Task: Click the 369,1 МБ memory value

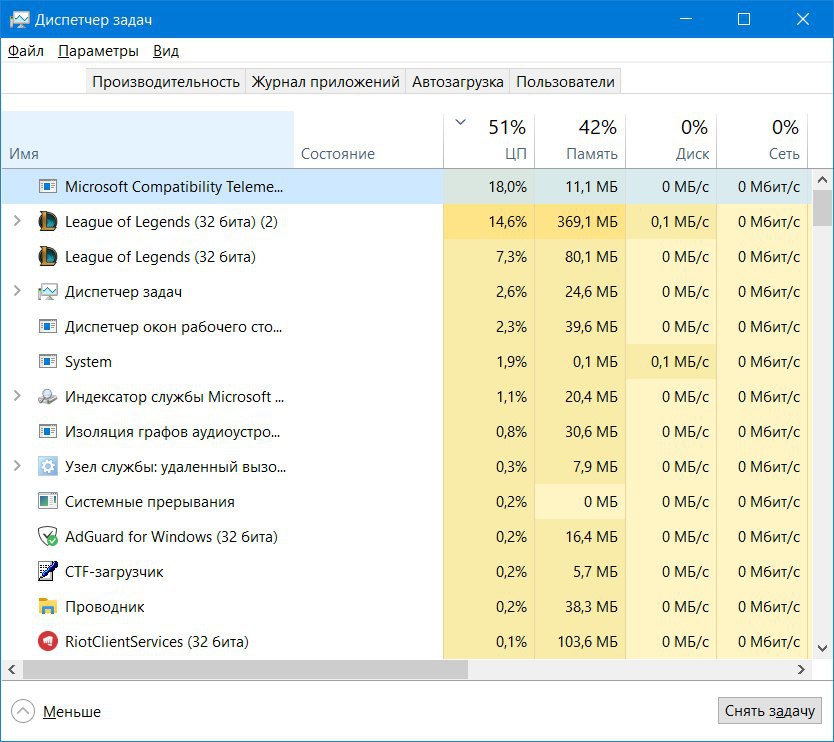Action: coord(587,222)
